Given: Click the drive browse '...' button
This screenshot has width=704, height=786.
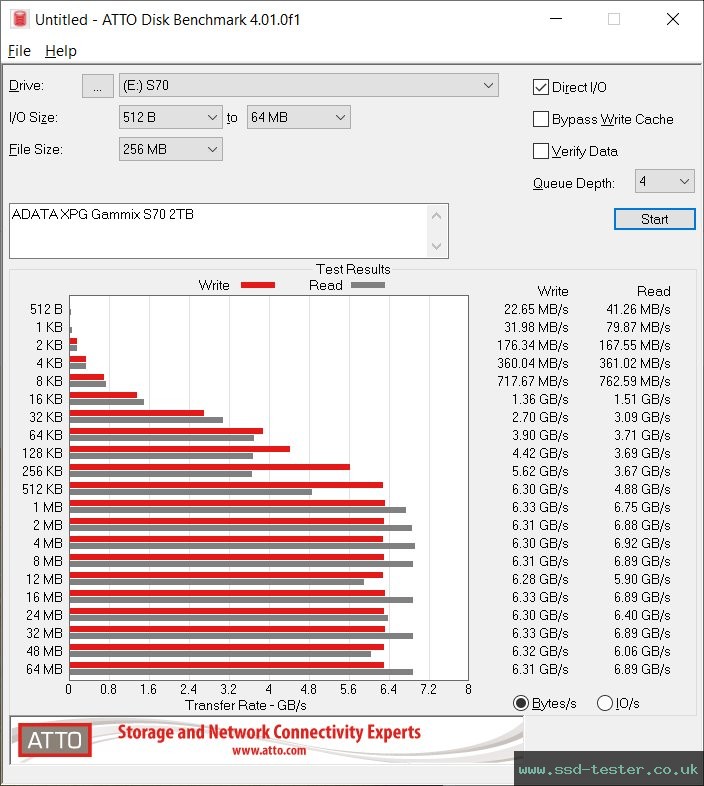Looking at the screenshot, I should pyautogui.click(x=97, y=86).
